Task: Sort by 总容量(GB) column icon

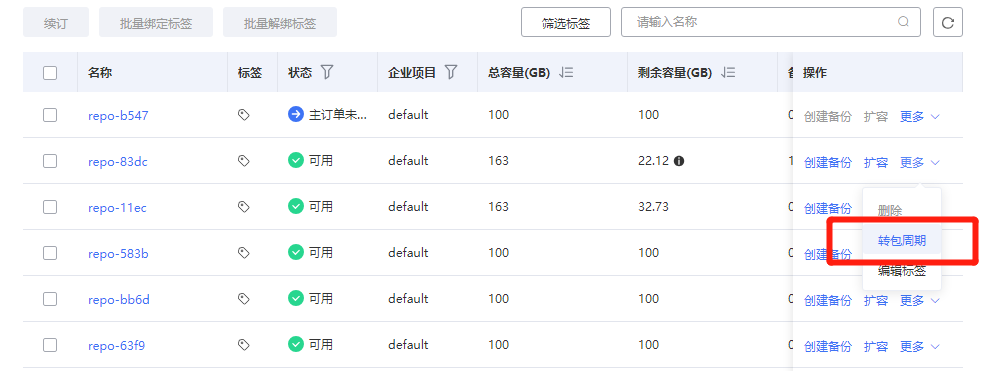Action: click(x=566, y=73)
